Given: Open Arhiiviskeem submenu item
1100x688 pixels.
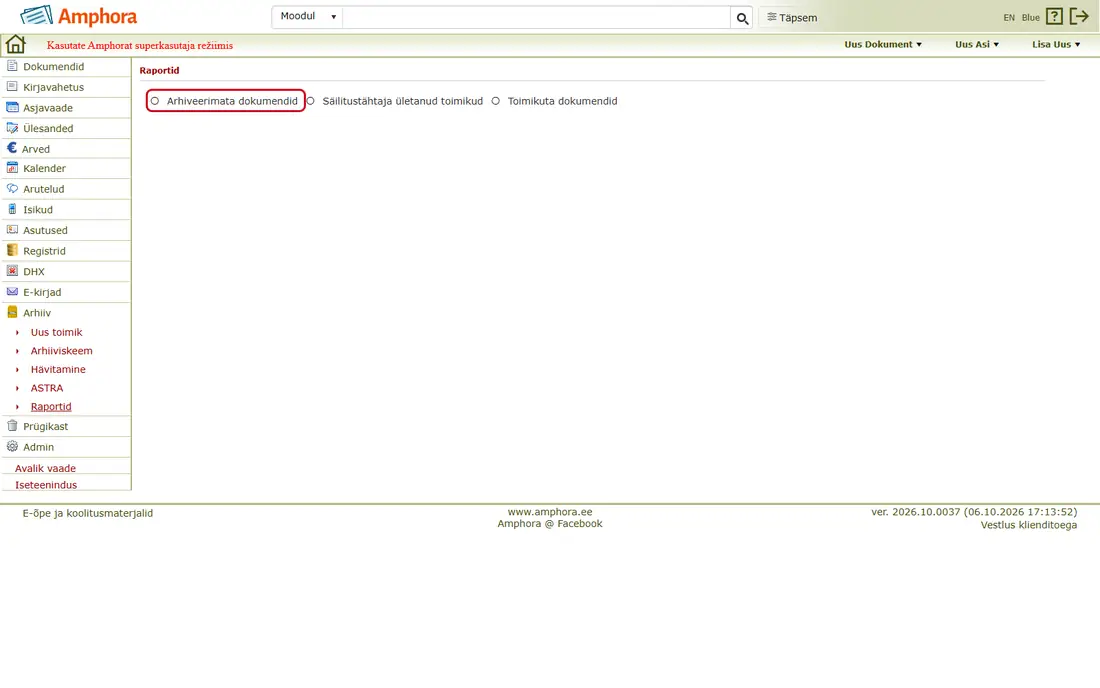Looking at the screenshot, I should click(61, 351).
